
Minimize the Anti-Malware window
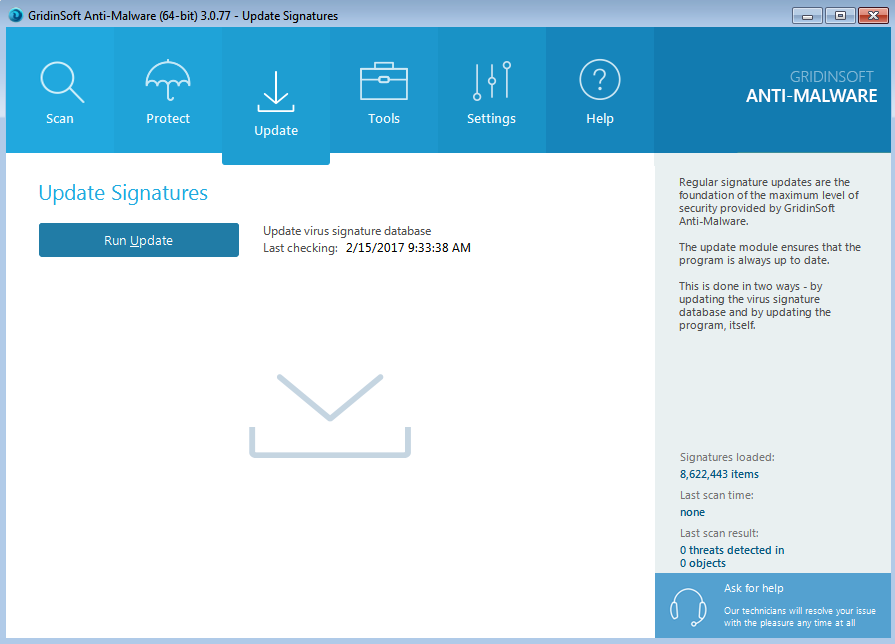coord(808,15)
